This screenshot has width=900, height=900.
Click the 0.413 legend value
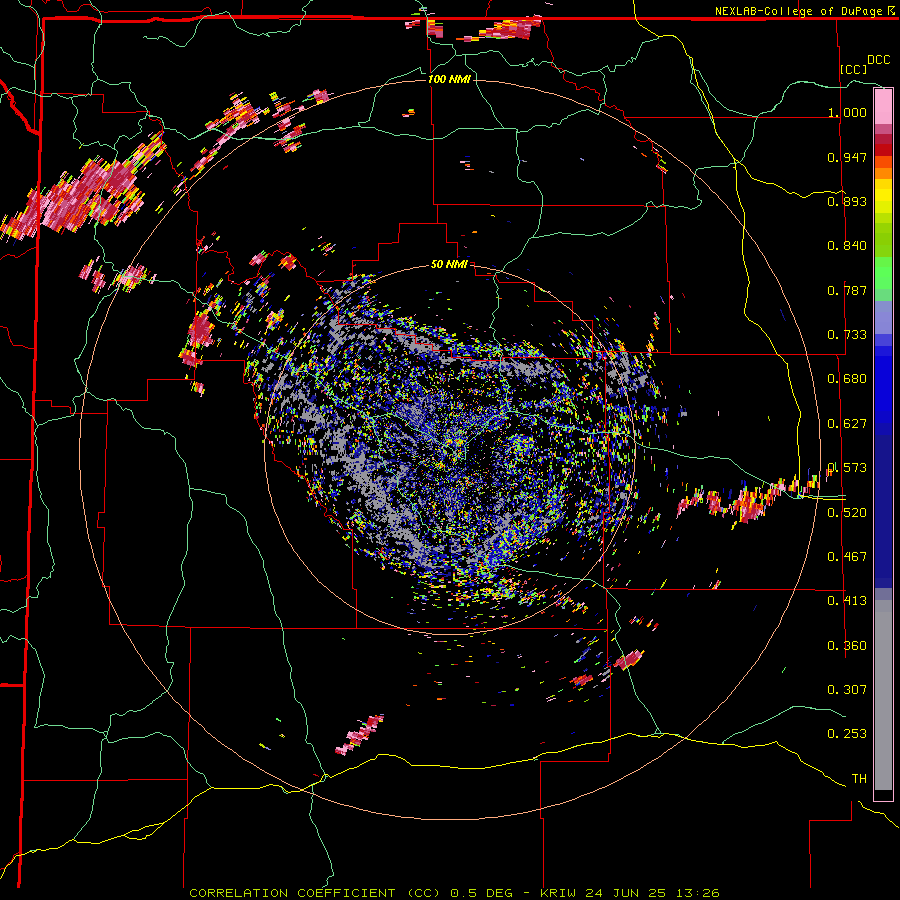tap(847, 600)
